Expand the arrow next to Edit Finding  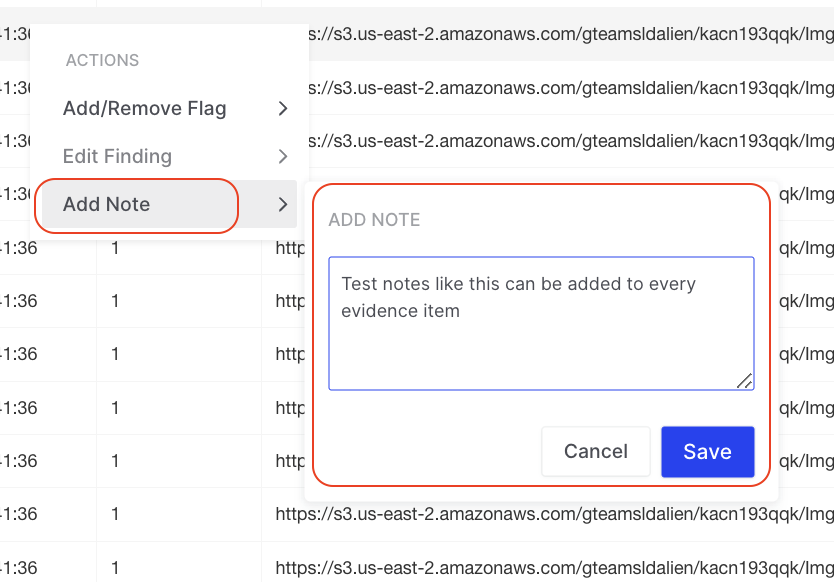283,156
